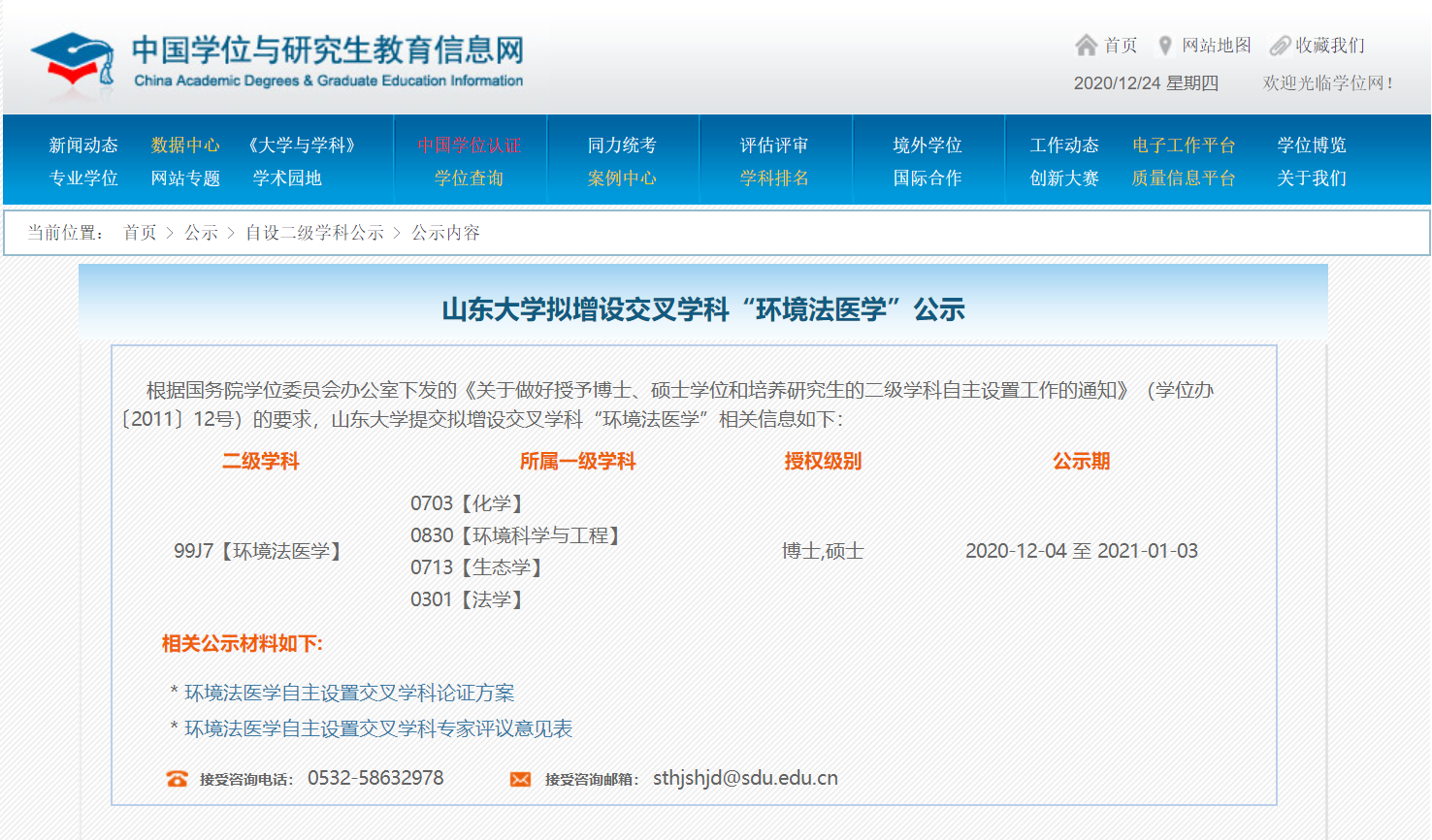Open 国际合作 navigation item

[x=928, y=178]
